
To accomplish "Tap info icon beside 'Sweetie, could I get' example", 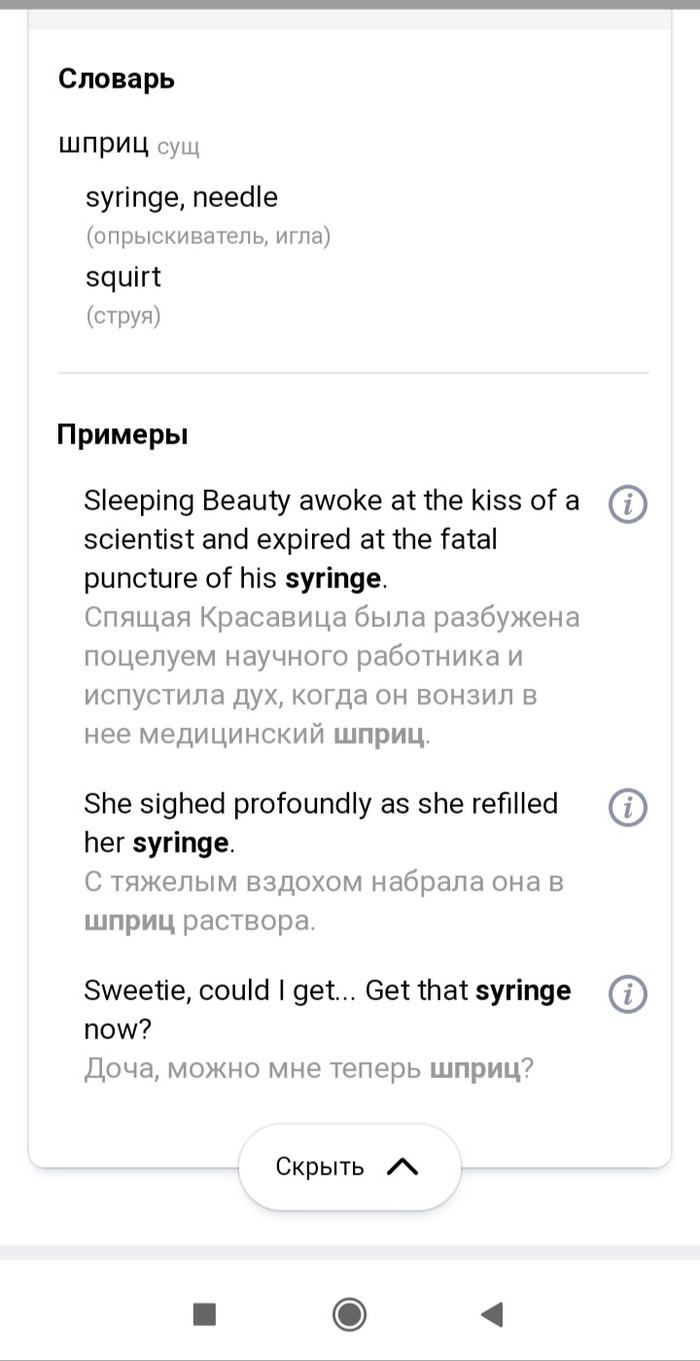I will coord(628,994).
